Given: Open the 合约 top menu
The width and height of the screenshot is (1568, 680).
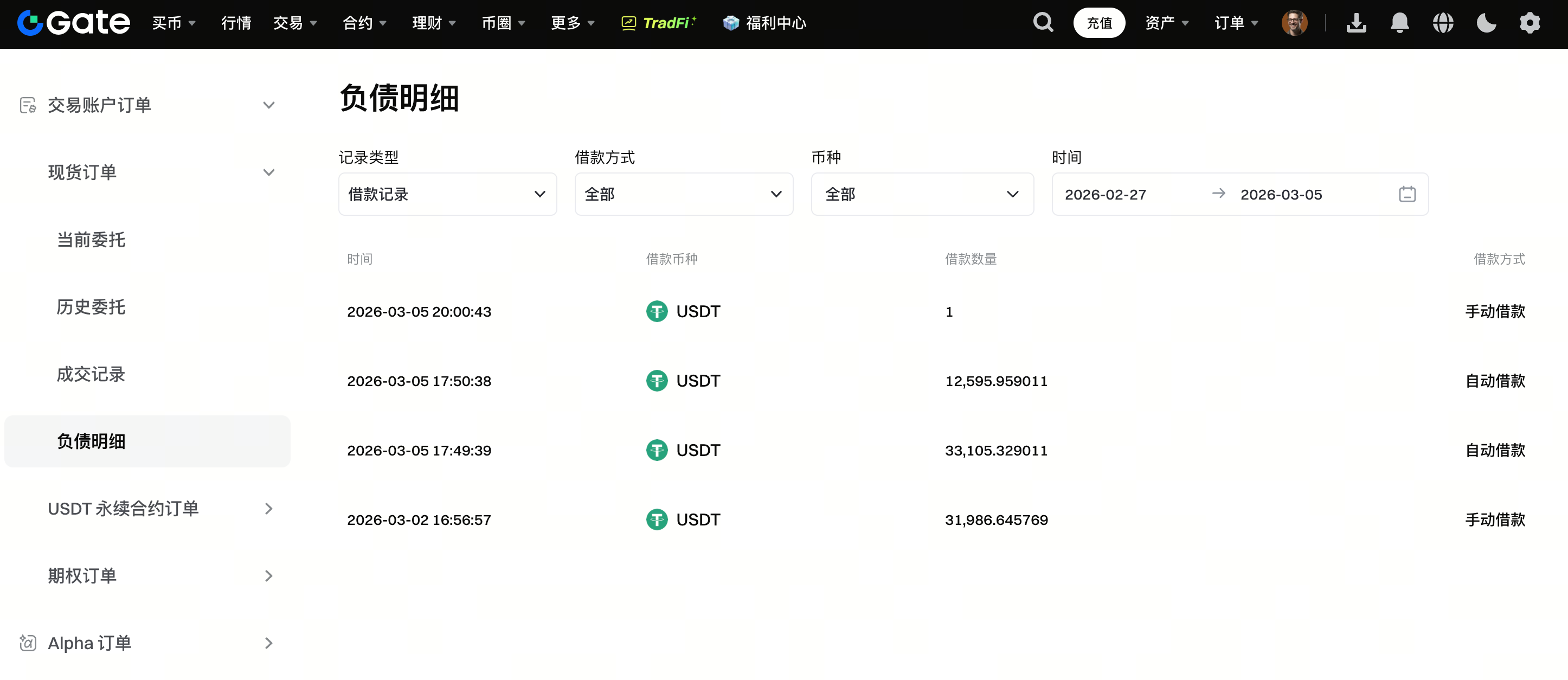Looking at the screenshot, I should (x=364, y=23).
